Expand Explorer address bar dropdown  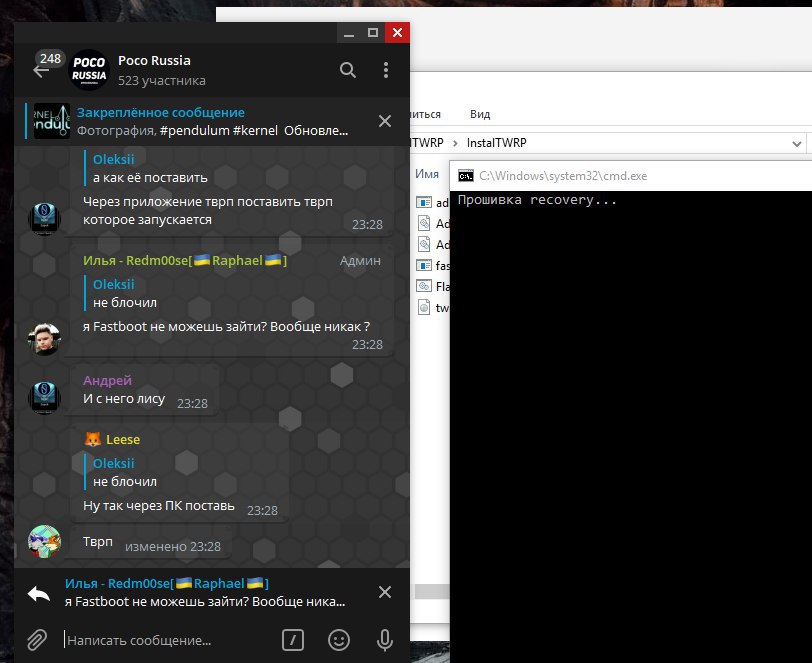point(796,143)
